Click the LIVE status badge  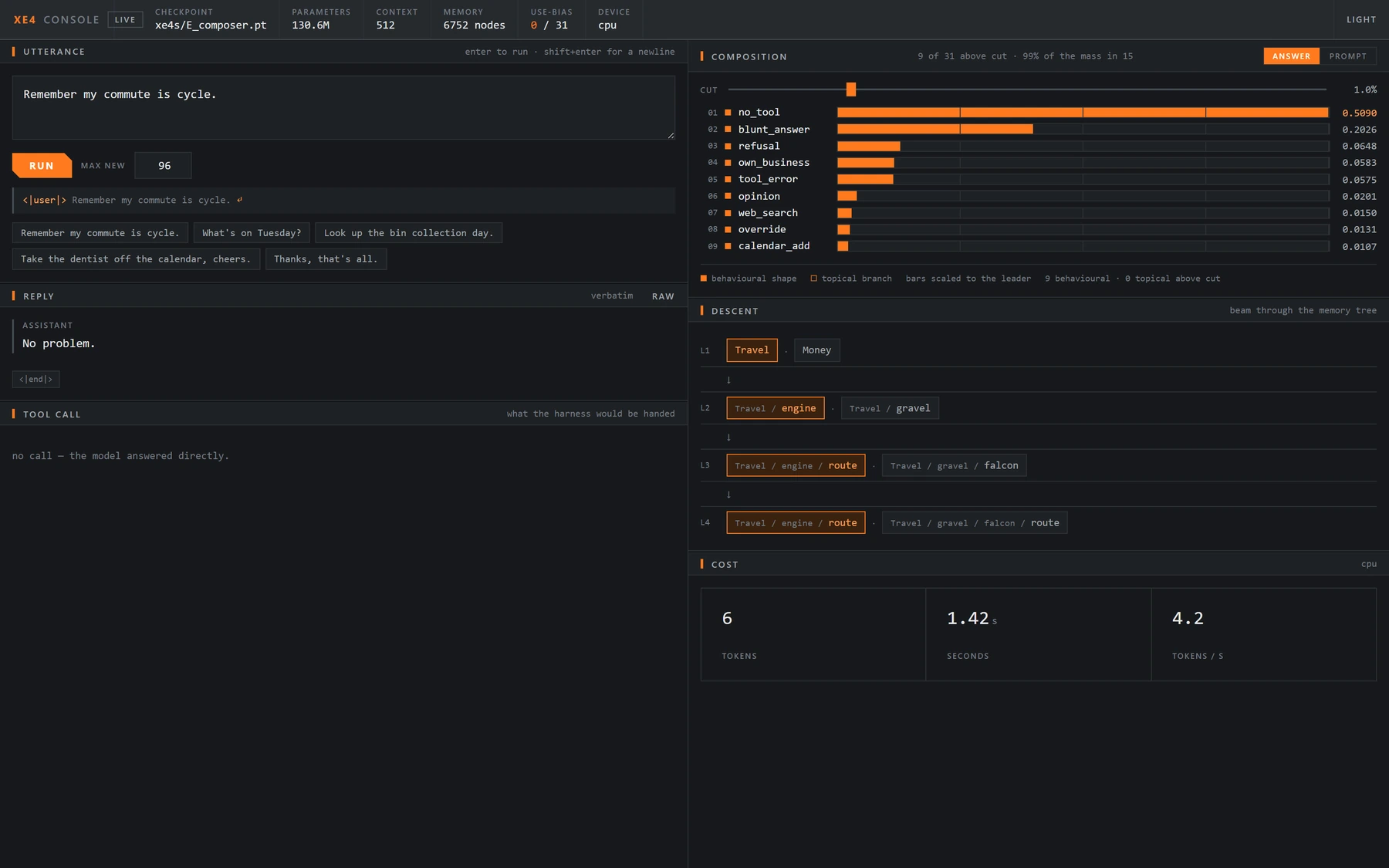125,20
